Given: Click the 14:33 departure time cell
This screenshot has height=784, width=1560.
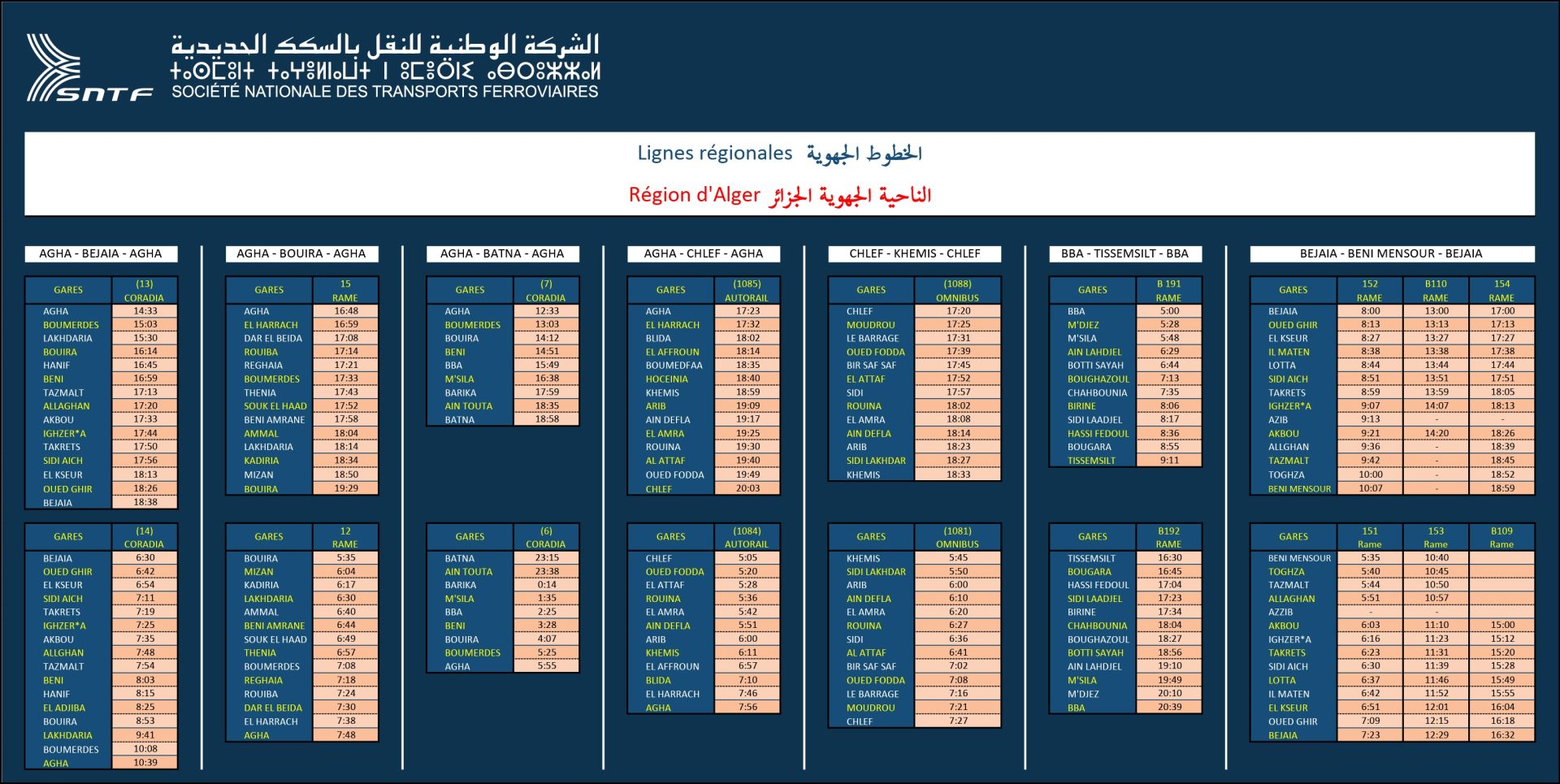Looking at the screenshot, I should pos(145,311).
